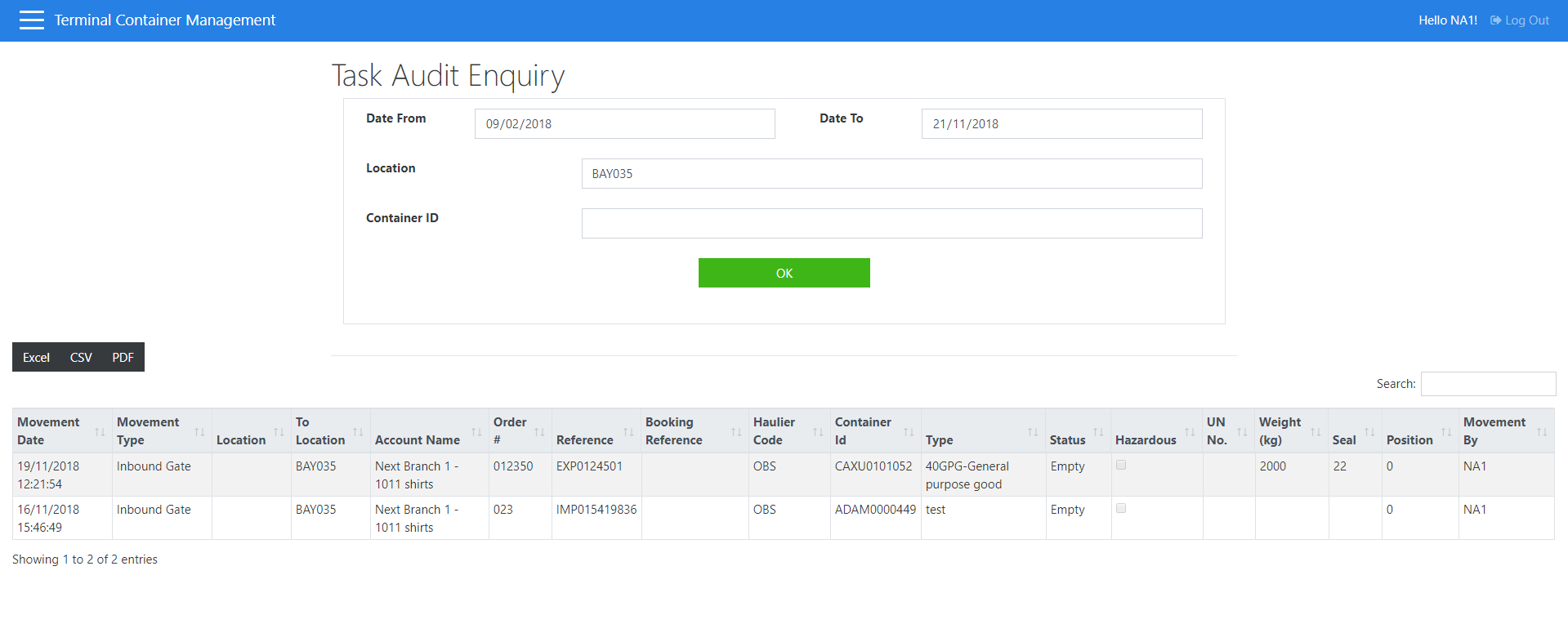Sort by To Location column
This screenshot has height=642, width=1568.
click(x=331, y=430)
